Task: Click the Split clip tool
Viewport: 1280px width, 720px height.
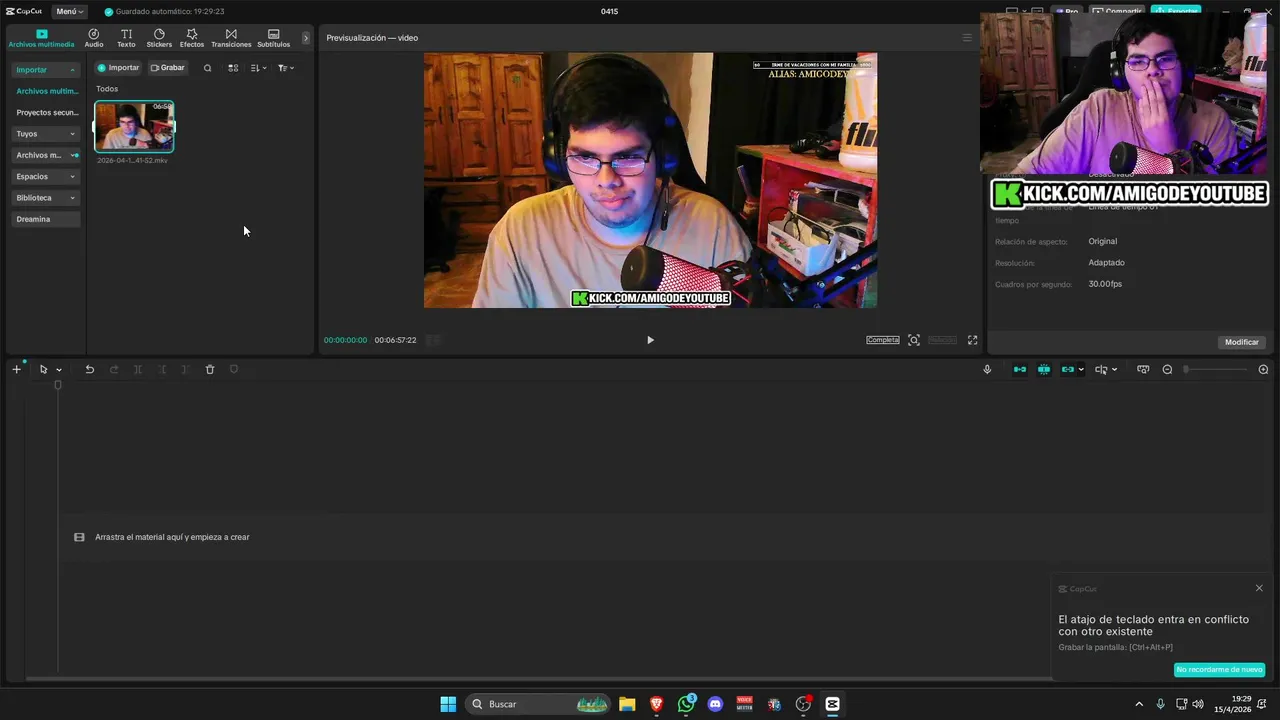Action: click(x=138, y=369)
